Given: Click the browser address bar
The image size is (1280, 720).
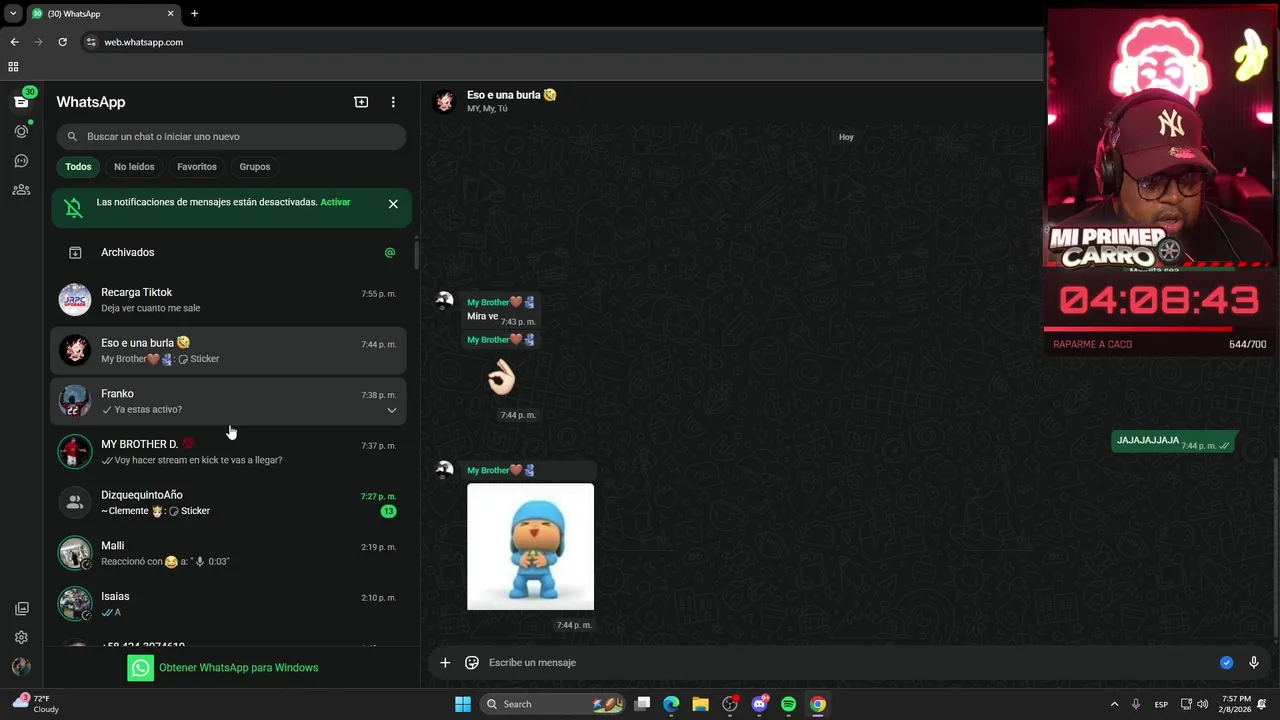Looking at the screenshot, I should pyautogui.click(x=560, y=42).
